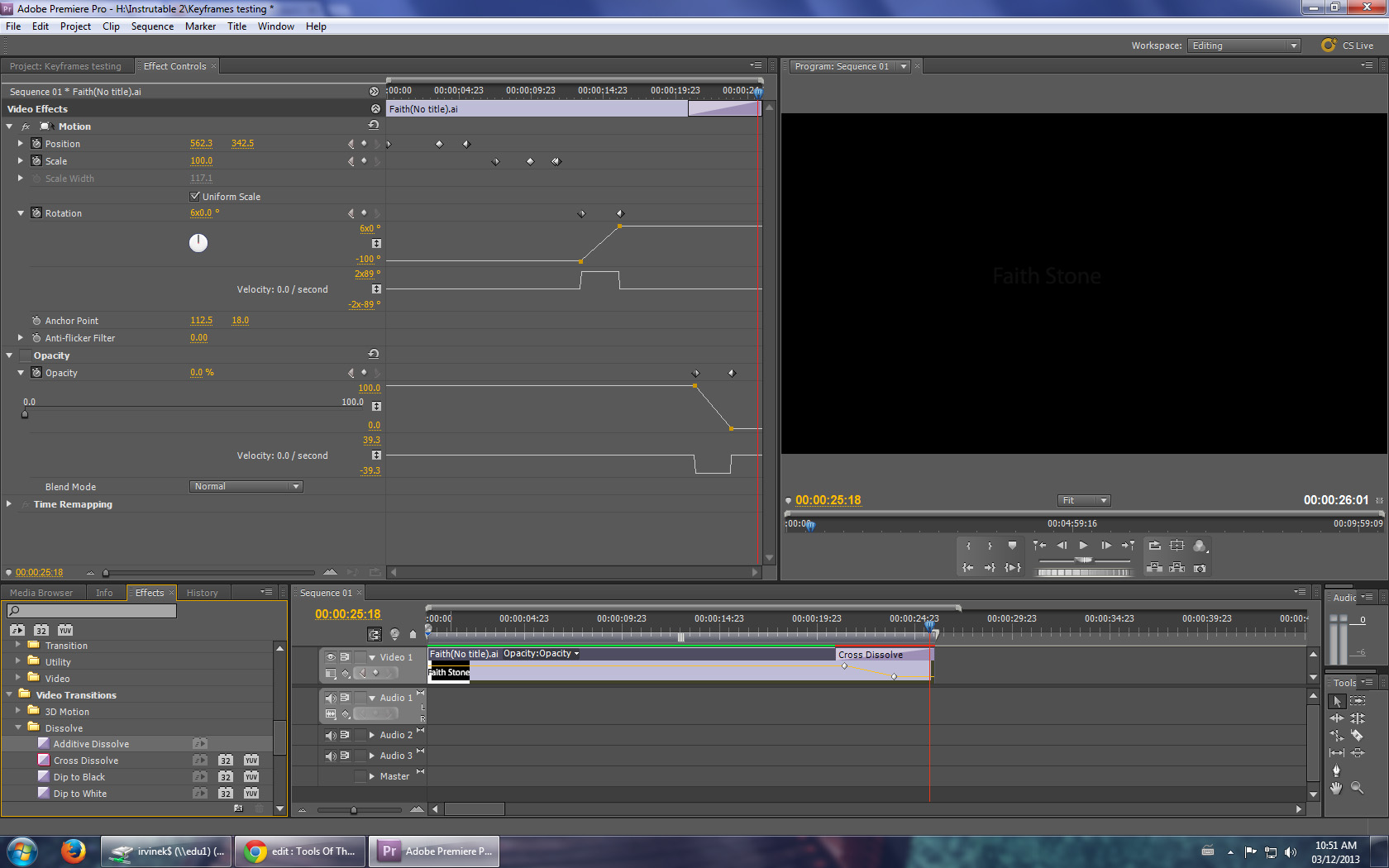Mute Audio 3 track output

coord(331,756)
